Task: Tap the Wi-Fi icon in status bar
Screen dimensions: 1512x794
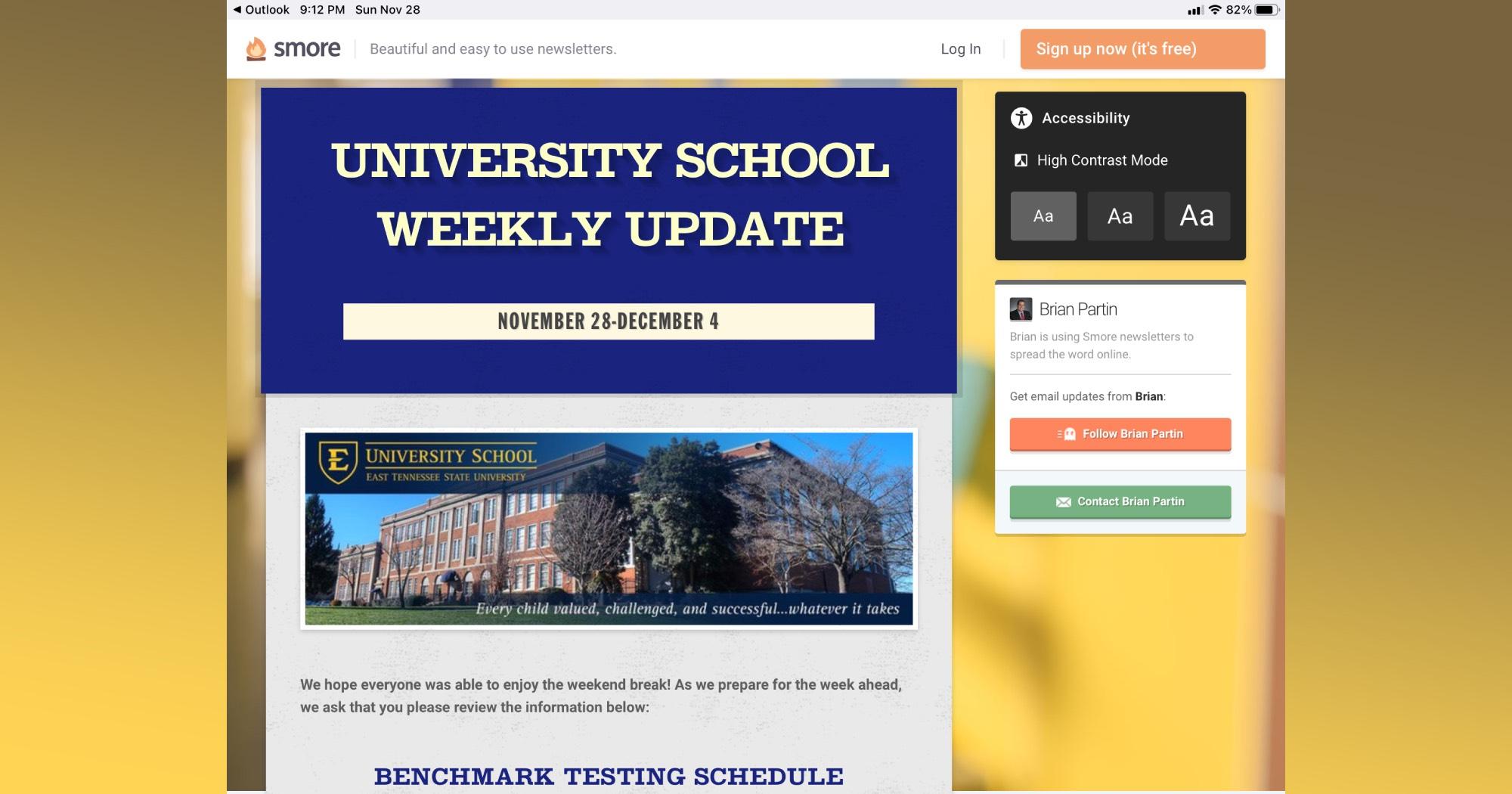Action: coord(1215,10)
